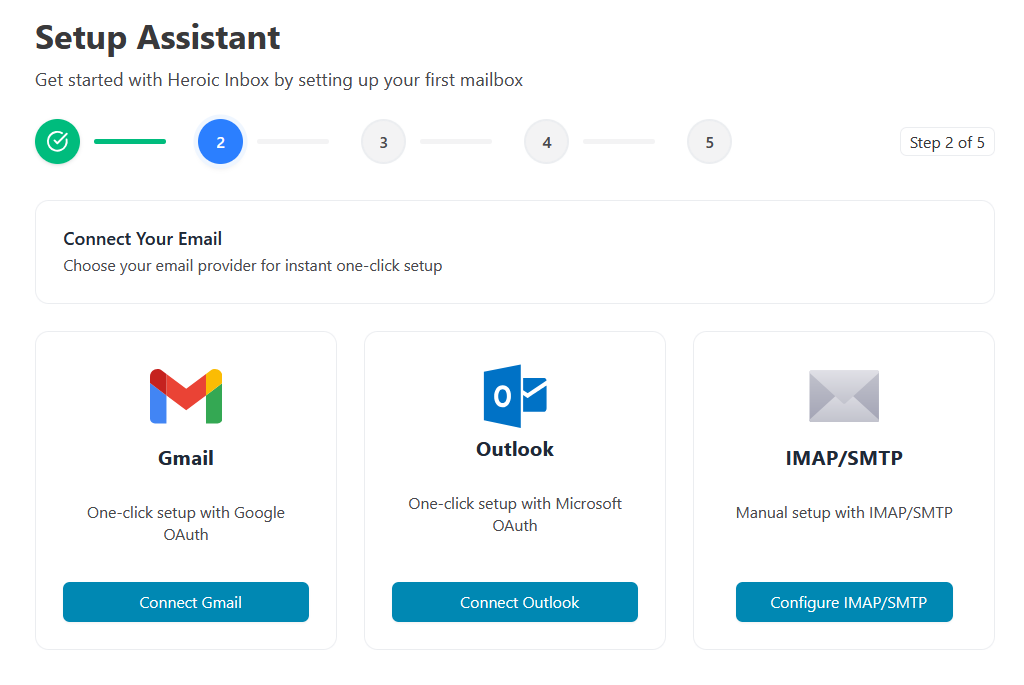Click the "Connect Your Email" heading

[x=143, y=239]
